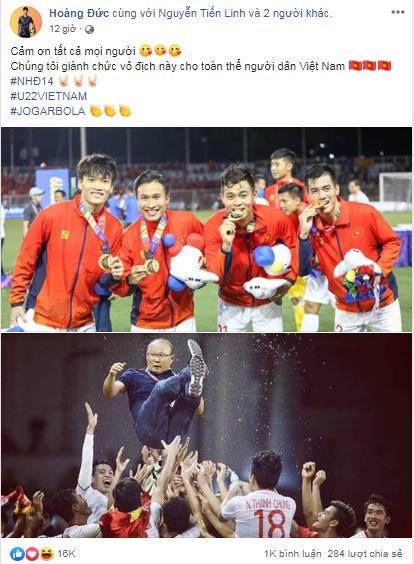Open the #NHĐ14 hashtag

pos(32,81)
